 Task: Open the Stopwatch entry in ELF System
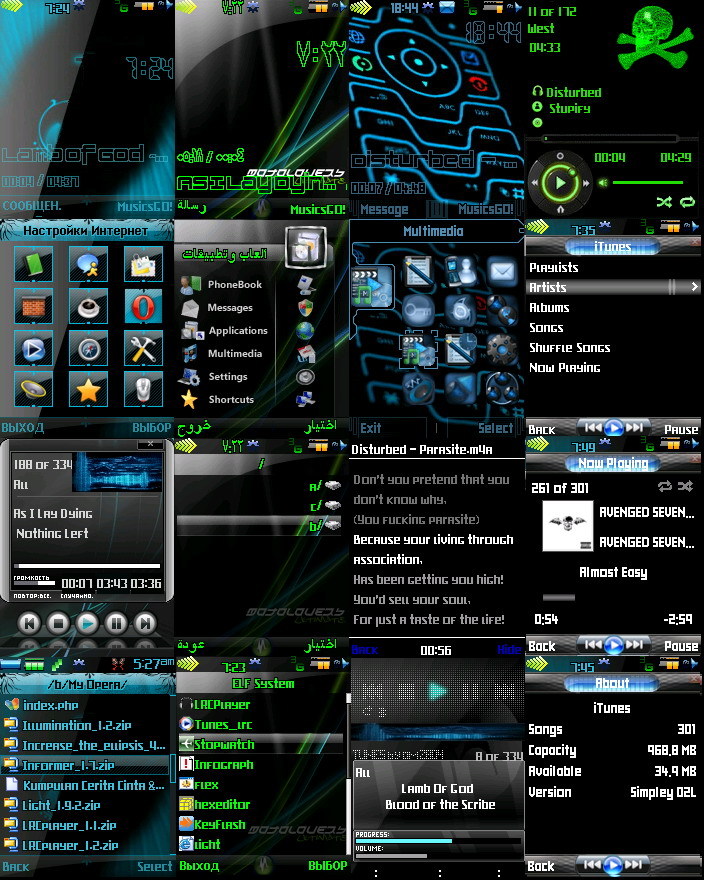[x=260, y=744]
